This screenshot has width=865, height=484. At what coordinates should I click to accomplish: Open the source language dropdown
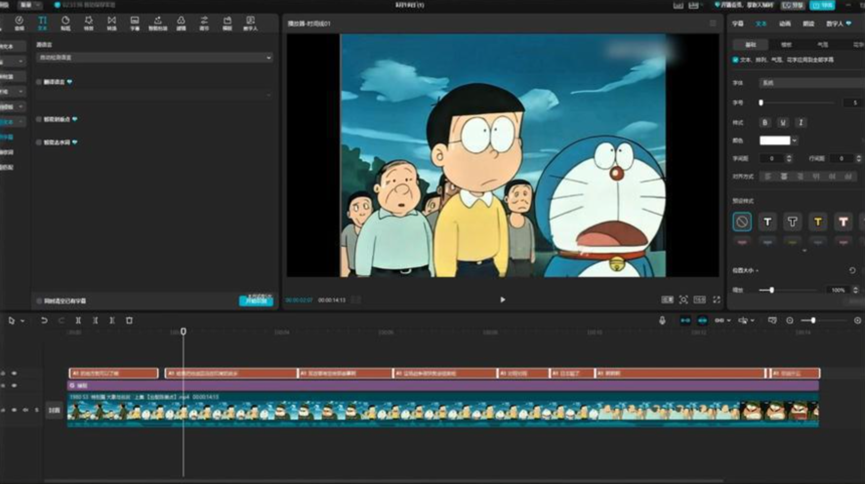[x=154, y=57]
